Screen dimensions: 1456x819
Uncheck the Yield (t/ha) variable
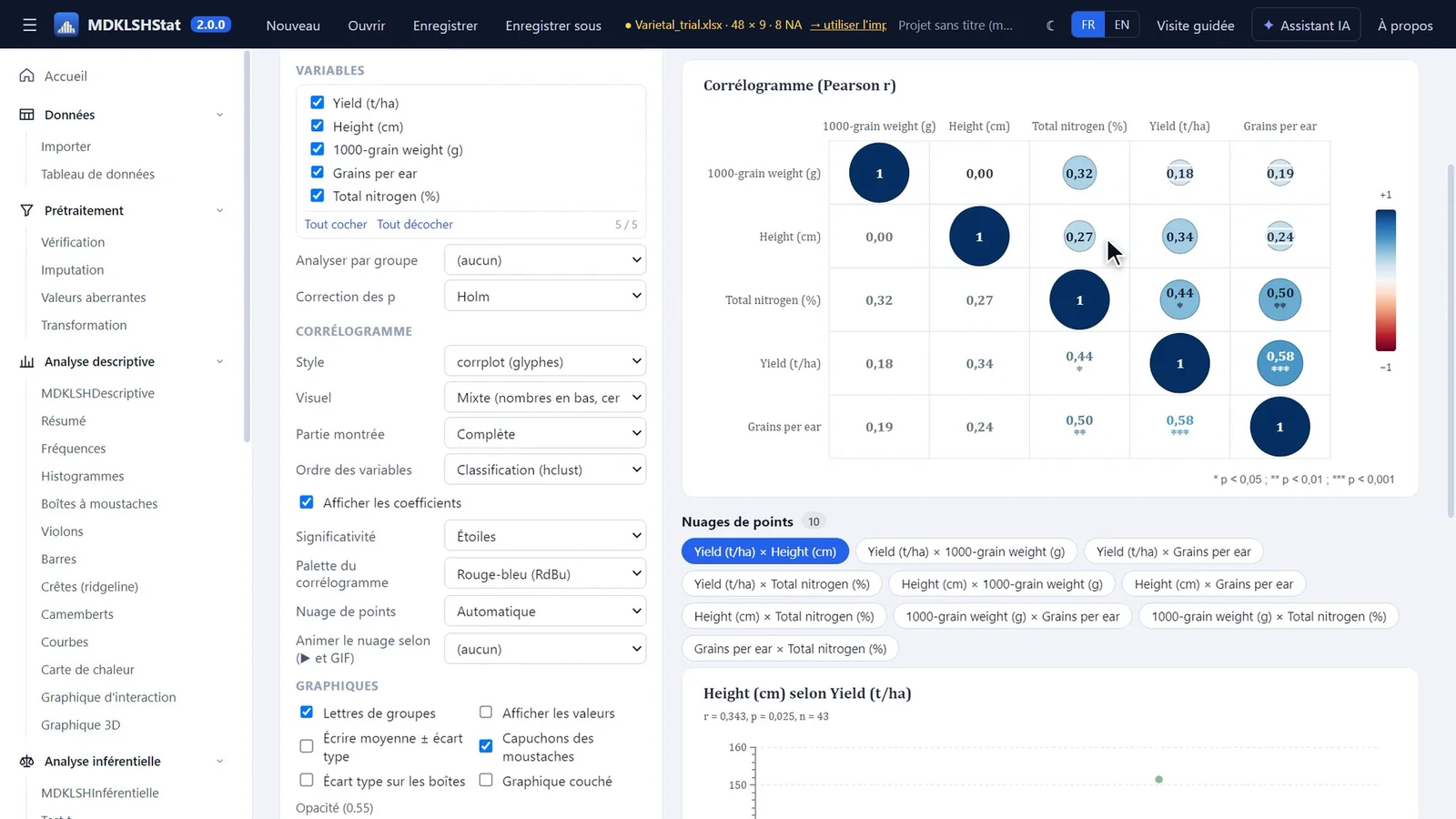[318, 103]
